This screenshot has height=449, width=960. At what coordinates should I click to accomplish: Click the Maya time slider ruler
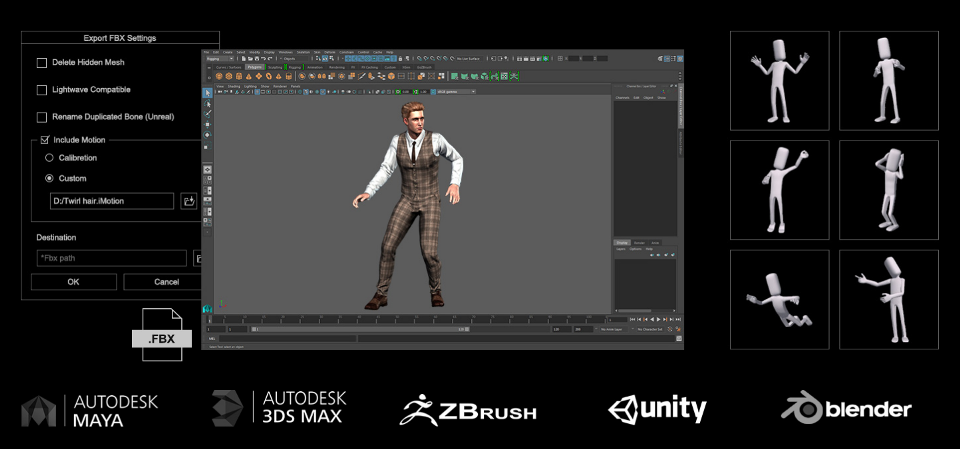(x=407, y=319)
